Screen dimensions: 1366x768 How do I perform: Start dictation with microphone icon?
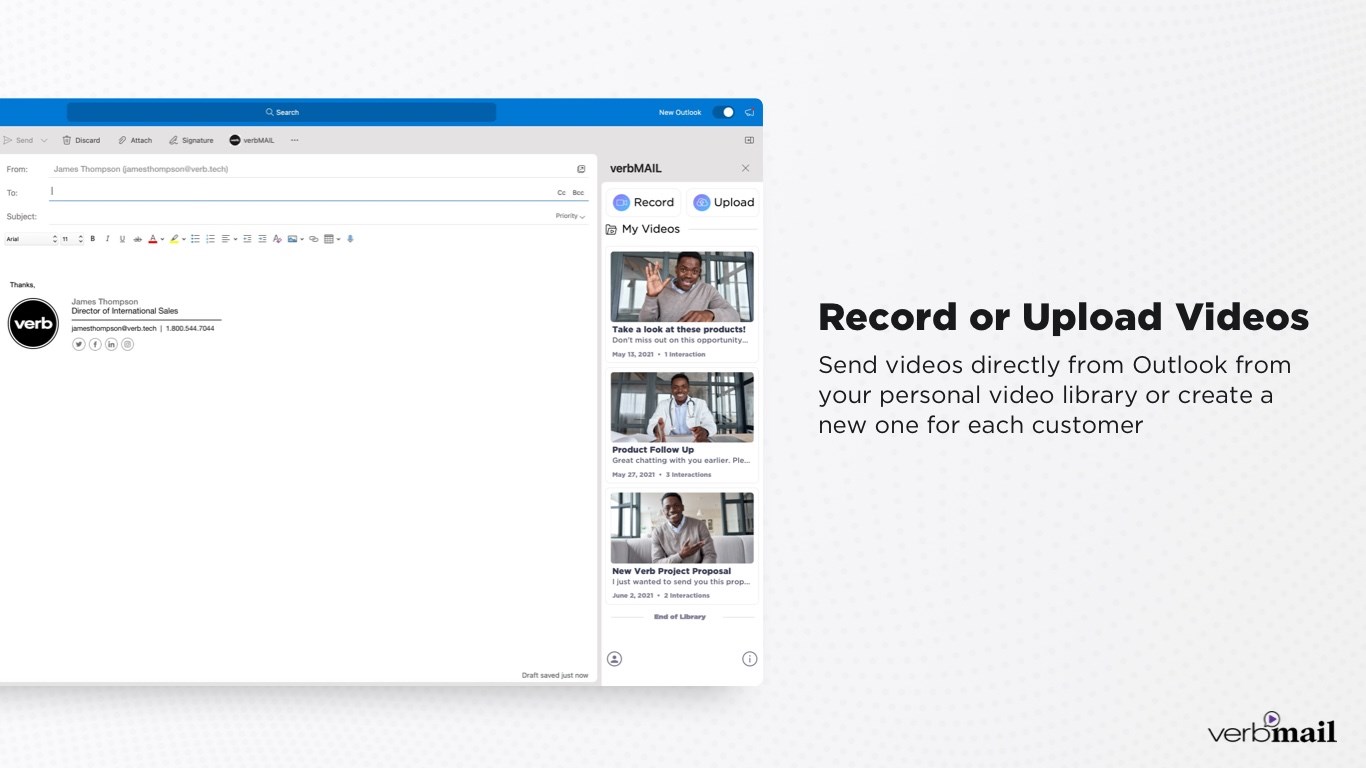pos(350,239)
